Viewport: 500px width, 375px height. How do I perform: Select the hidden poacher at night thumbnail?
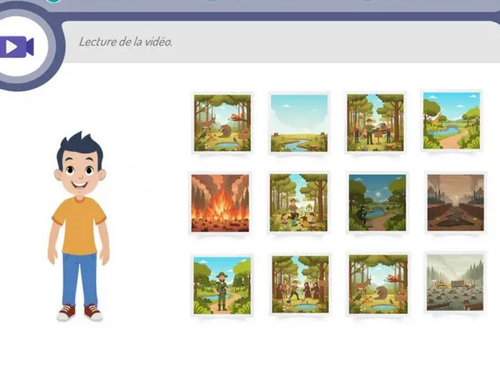(x=377, y=202)
